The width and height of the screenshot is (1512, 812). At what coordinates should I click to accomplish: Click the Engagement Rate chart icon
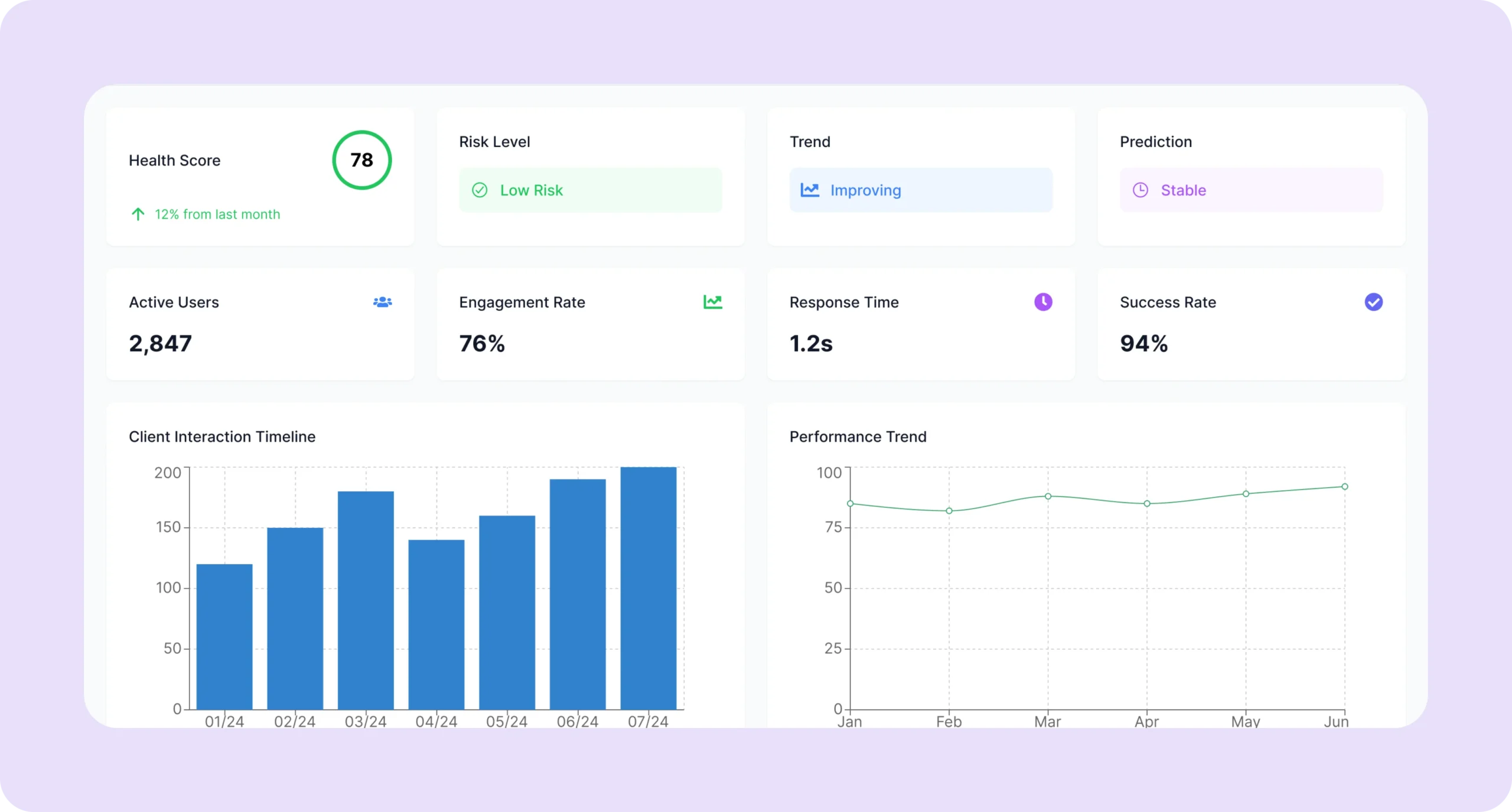[x=712, y=302]
